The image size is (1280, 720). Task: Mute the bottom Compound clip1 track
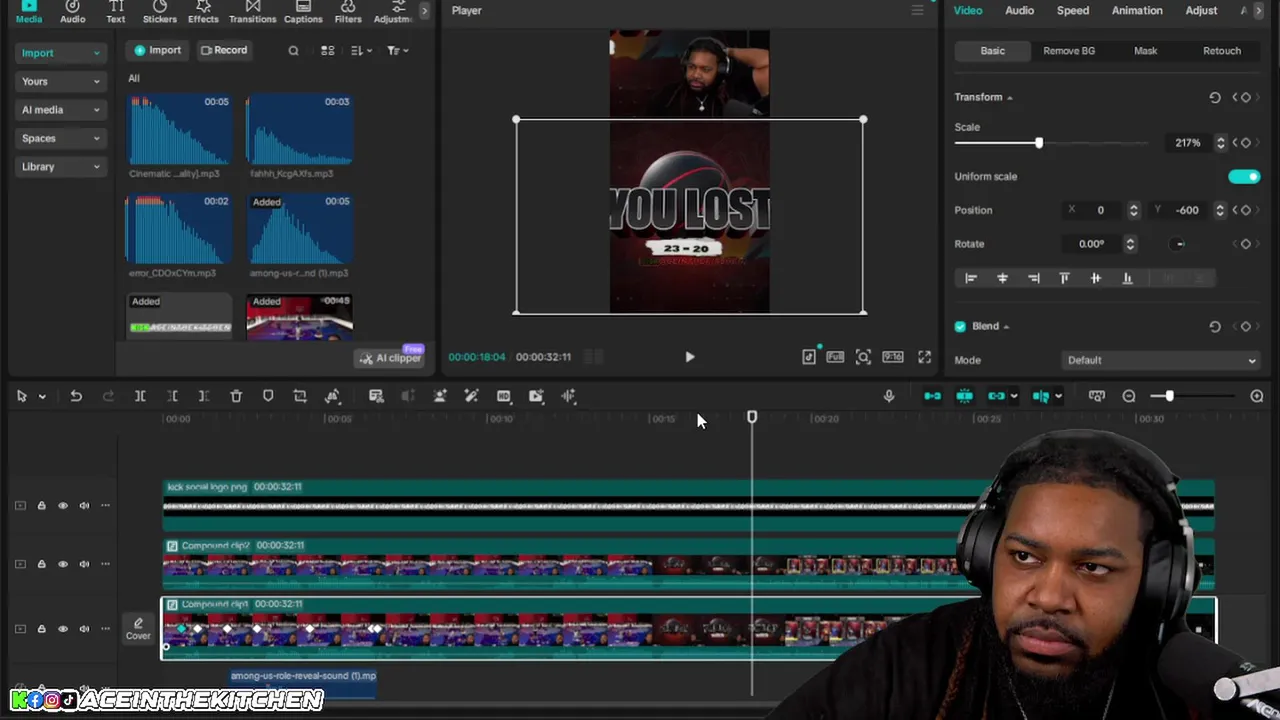pos(84,629)
